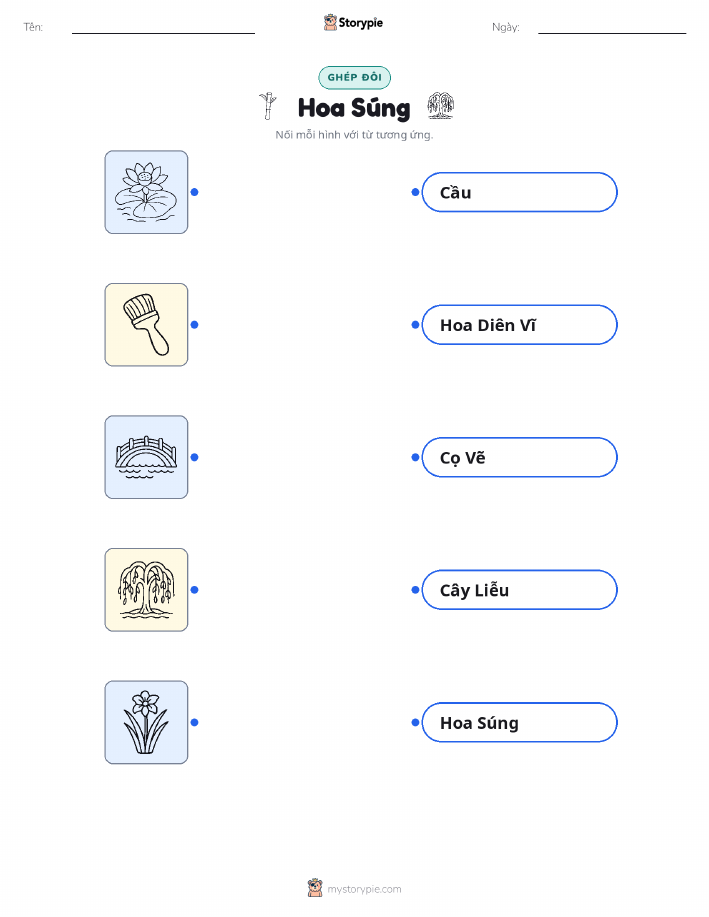
Task: Click the bamboo icon beside the title
Action: [x=268, y=106]
